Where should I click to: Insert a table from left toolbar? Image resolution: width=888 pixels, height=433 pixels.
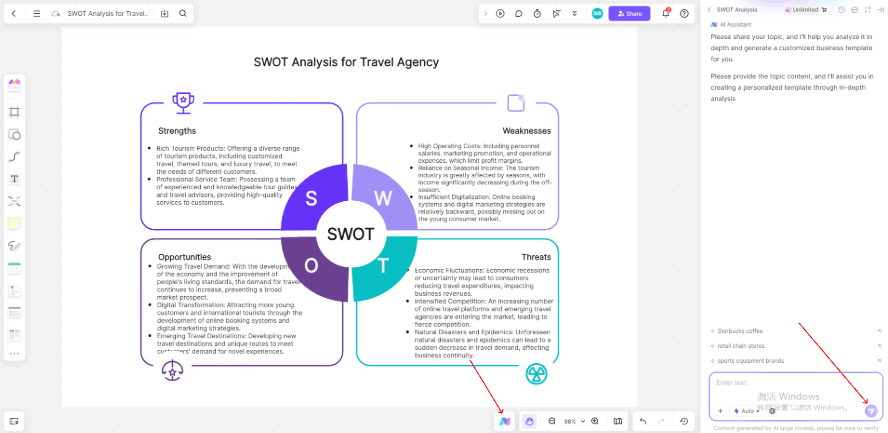[14, 268]
